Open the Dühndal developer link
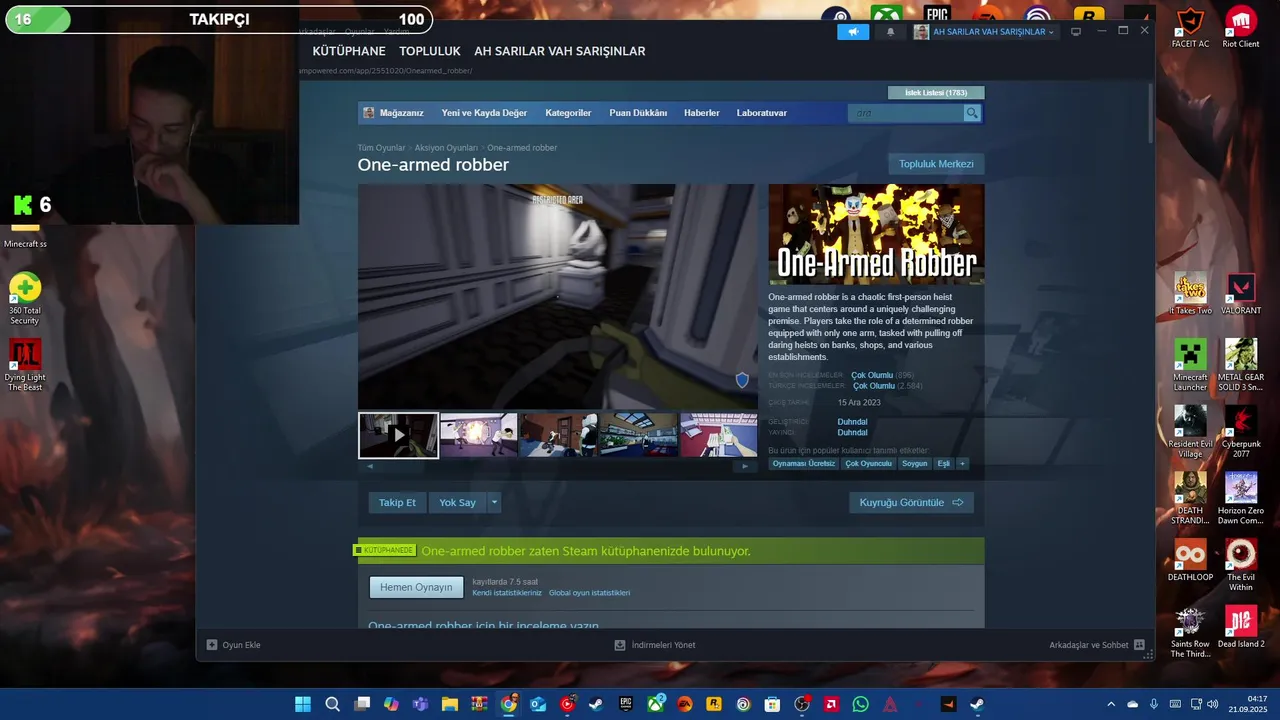The height and width of the screenshot is (720, 1280). tap(852, 422)
